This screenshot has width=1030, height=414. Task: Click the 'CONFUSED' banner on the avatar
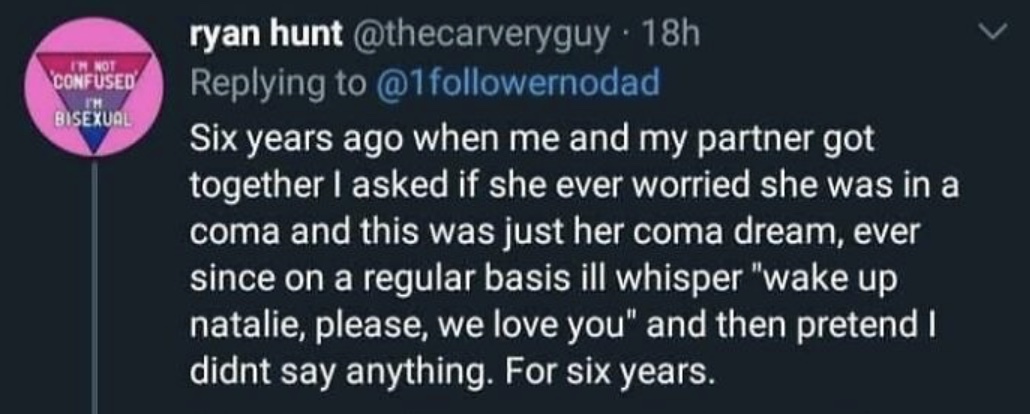click(95, 80)
